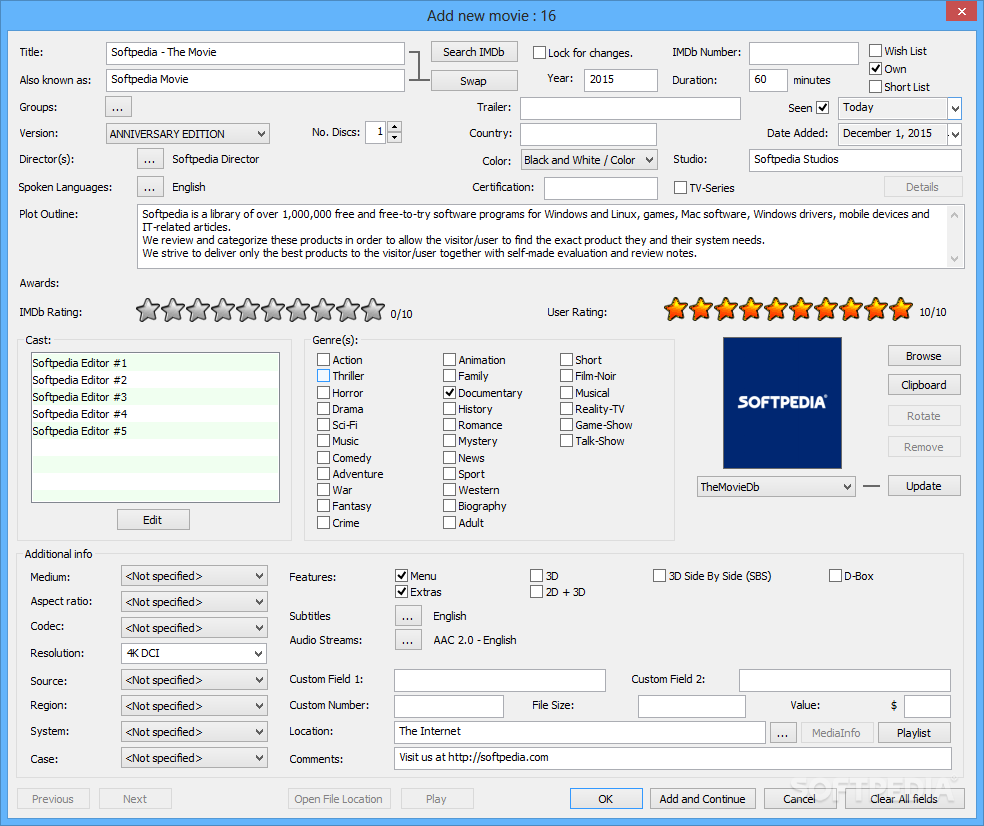Focus the Custom Field 1 input
984x826 pixels.
(500, 680)
